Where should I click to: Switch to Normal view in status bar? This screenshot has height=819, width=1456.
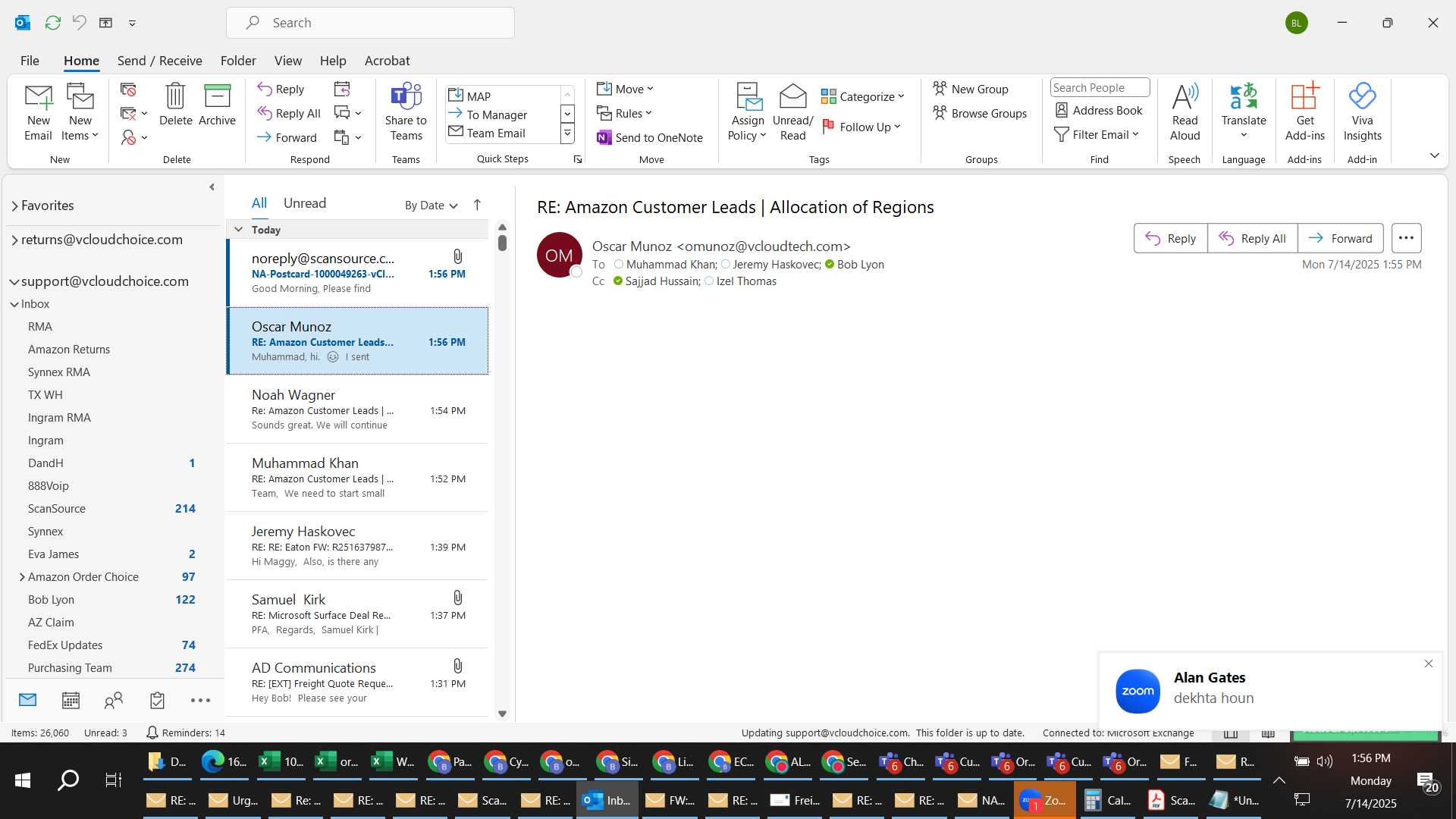[1231, 733]
